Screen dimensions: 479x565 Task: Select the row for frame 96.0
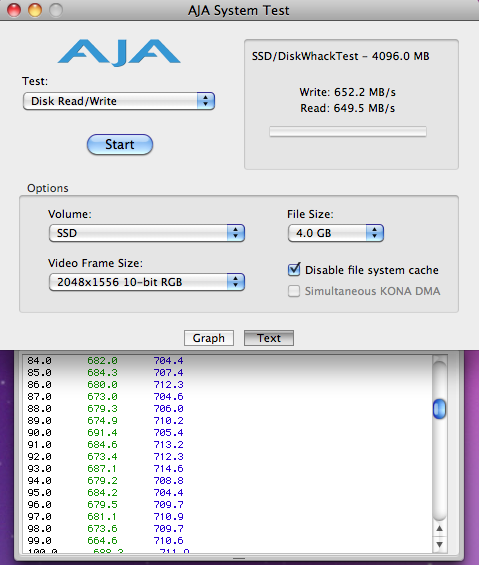pos(227,505)
